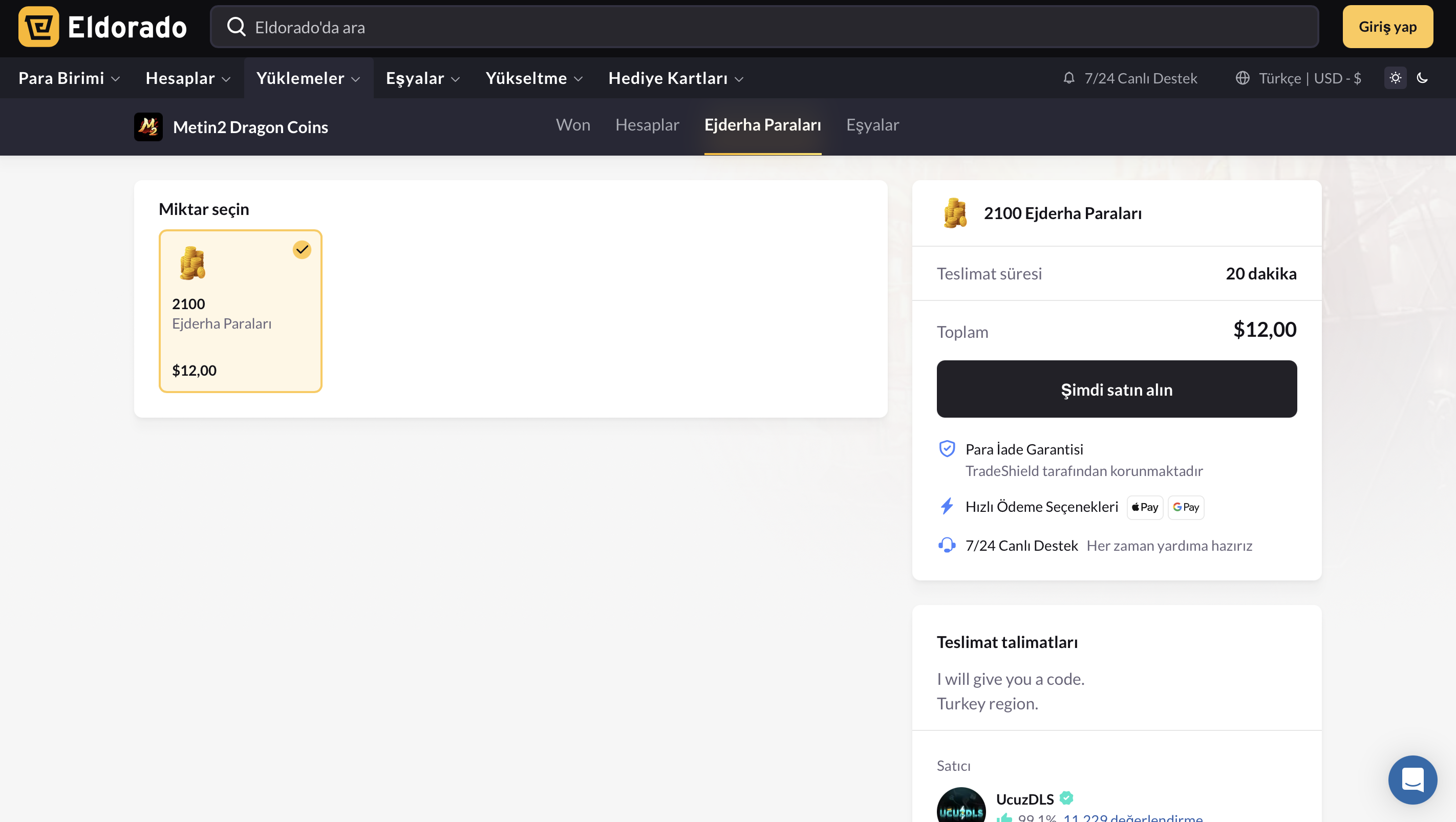The height and width of the screenshot is (822, 1456).
Task: Click the globe language icon
Action: (x=1242, y=78)
